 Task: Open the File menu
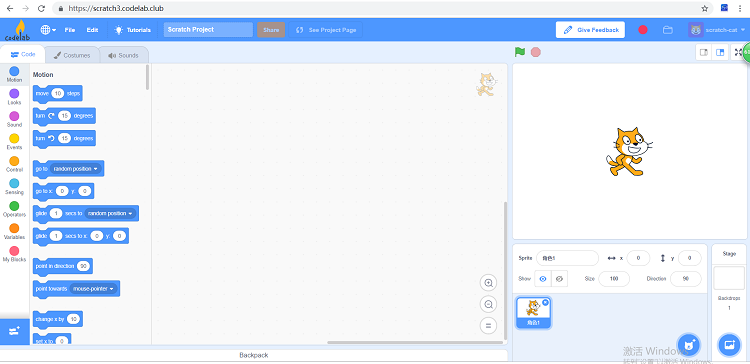(70, 30)
